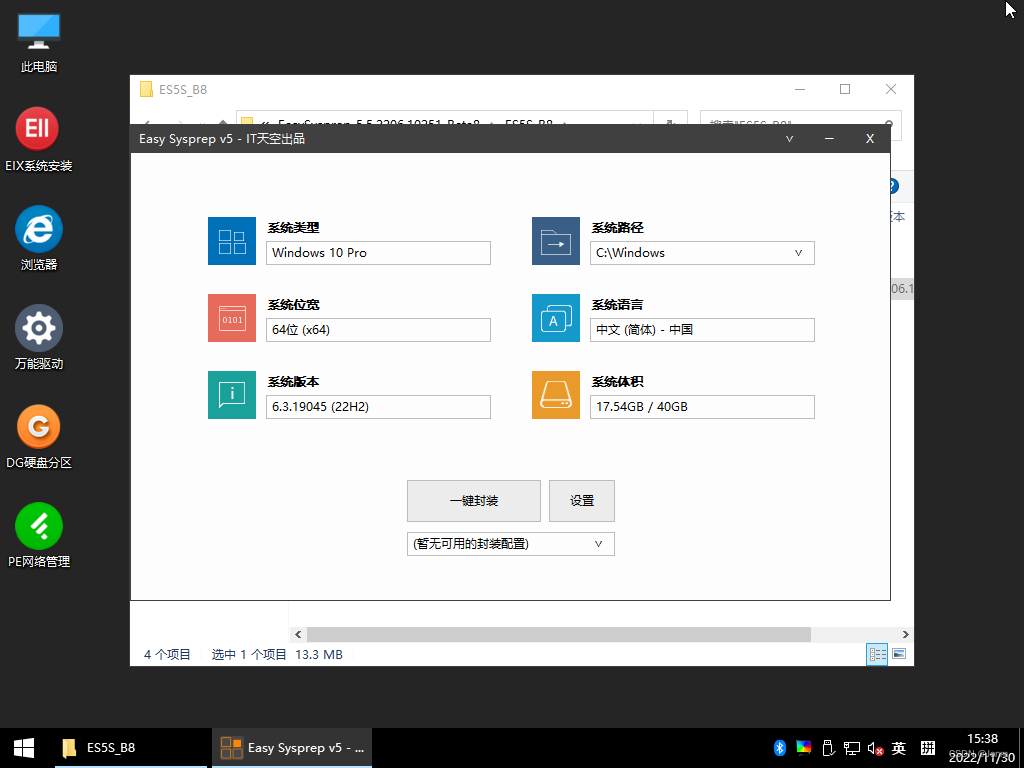Click Explorer scrollbar left arrow
Screen dimensions: 1024x768
(298, 634)
